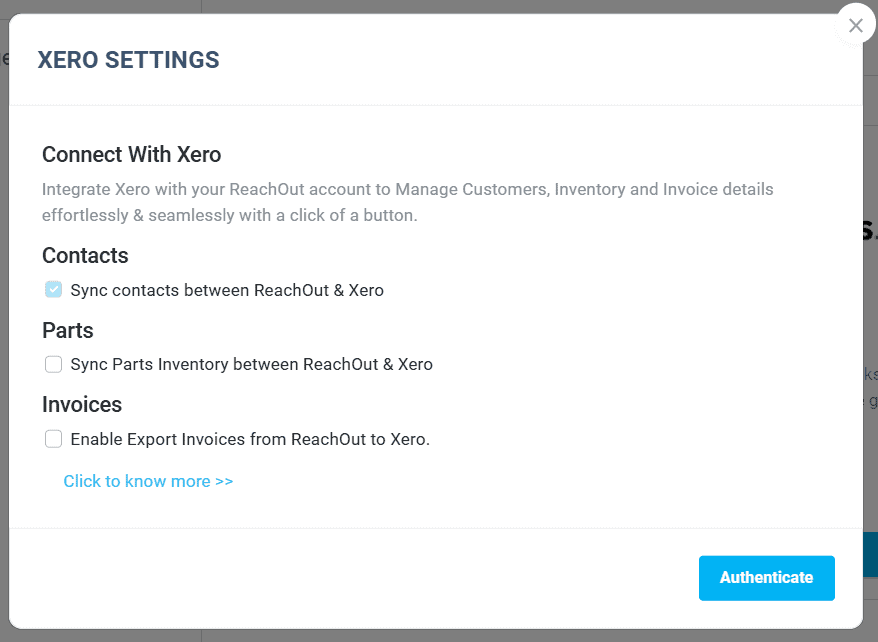
Task: Click the dimmed background left of the dialog
Action: coord(4,336)
